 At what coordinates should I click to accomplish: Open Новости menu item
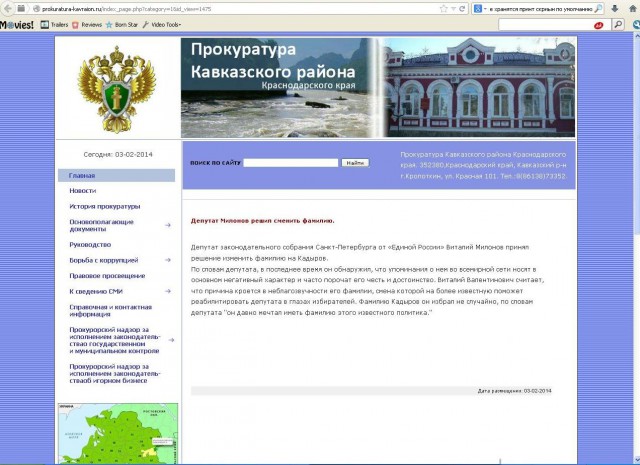click(x=83, y=191)
